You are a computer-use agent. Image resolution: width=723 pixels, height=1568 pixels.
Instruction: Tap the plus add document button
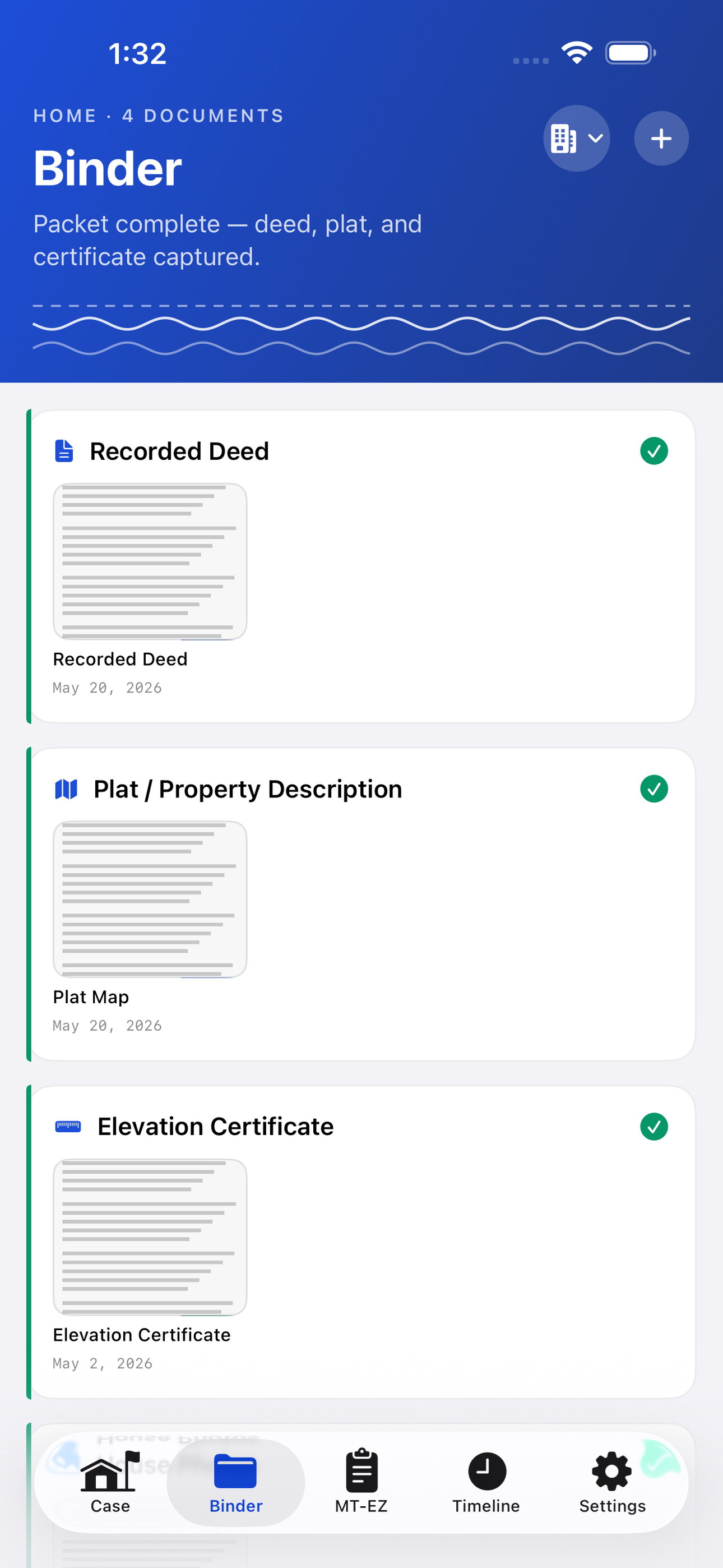661,139
